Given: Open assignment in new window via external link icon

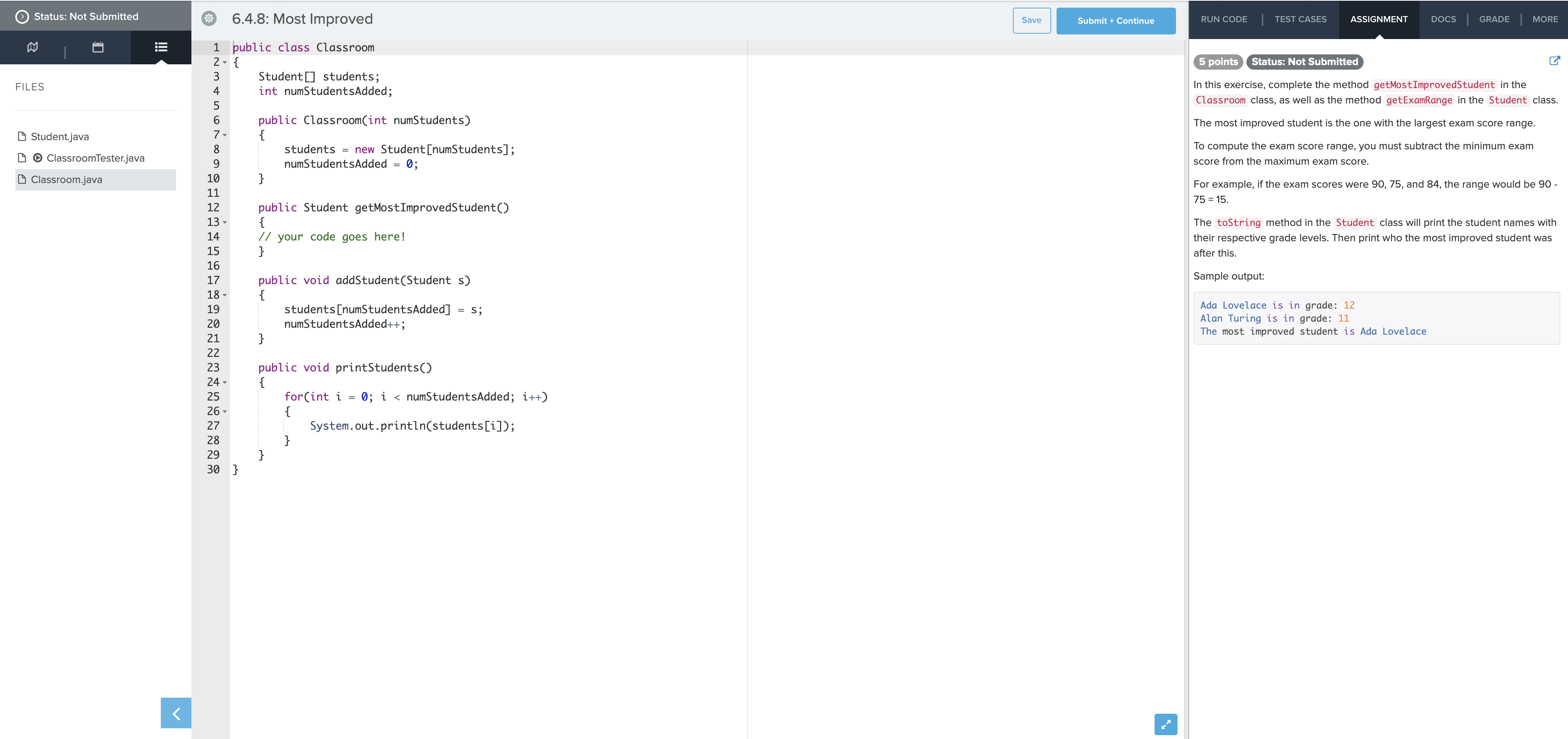Looking at the screenshot, I should point(1555,60).
